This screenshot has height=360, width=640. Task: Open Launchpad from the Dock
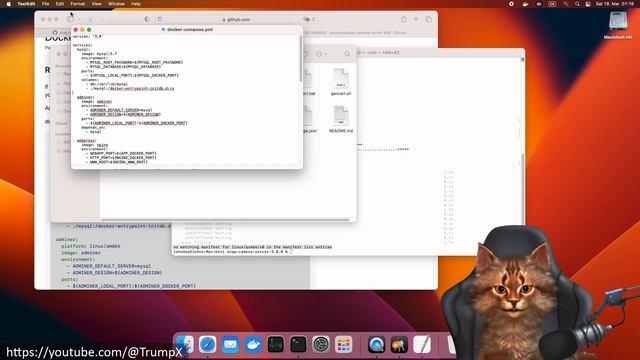[x=343, y=345]
